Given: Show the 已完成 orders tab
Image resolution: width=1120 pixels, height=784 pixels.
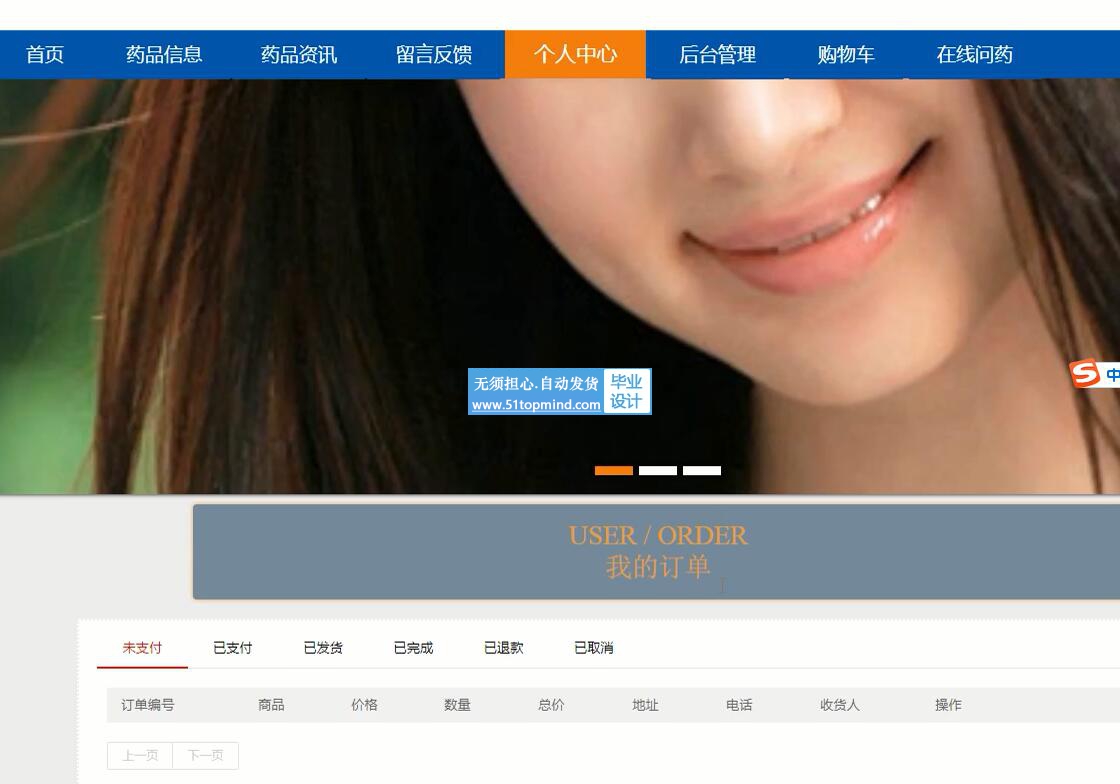Looking at the screenshot, I should pos(414,648).
